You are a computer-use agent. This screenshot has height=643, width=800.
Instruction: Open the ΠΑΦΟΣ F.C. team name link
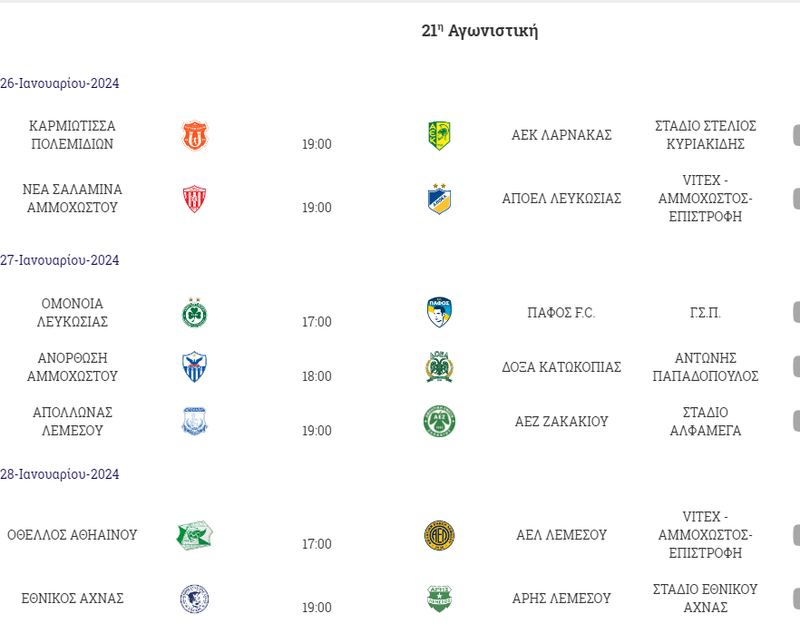click(561, 313)
